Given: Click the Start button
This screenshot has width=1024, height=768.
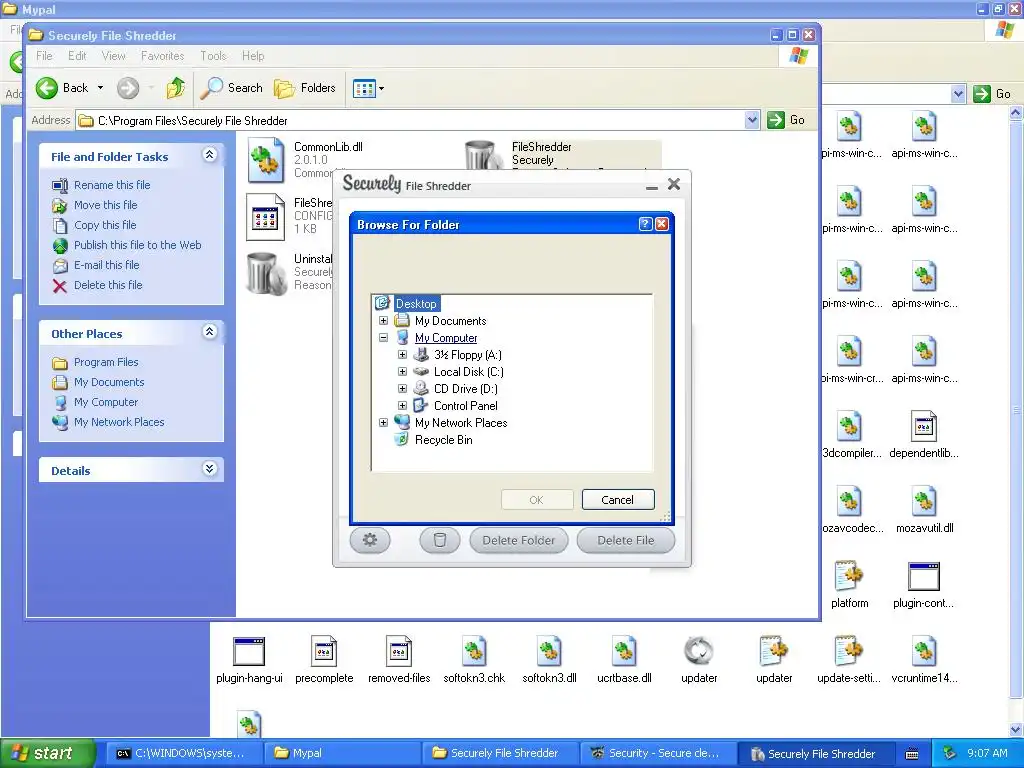Looking at the screenshot, I should [x=48, y=753].
